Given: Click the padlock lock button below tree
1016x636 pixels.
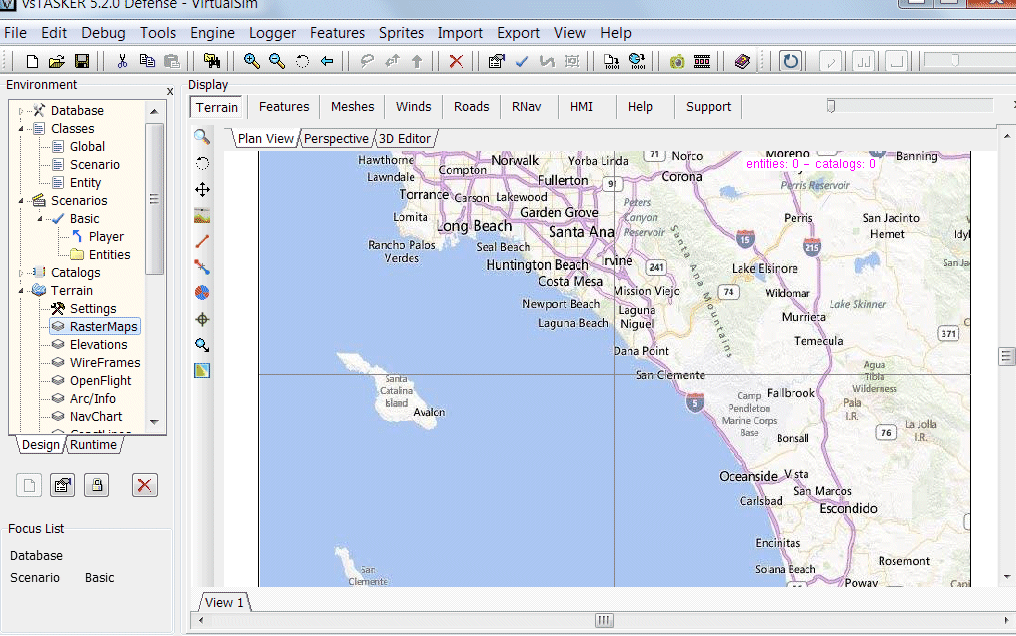Looking at the screenshot, I should tap(96, 486).
